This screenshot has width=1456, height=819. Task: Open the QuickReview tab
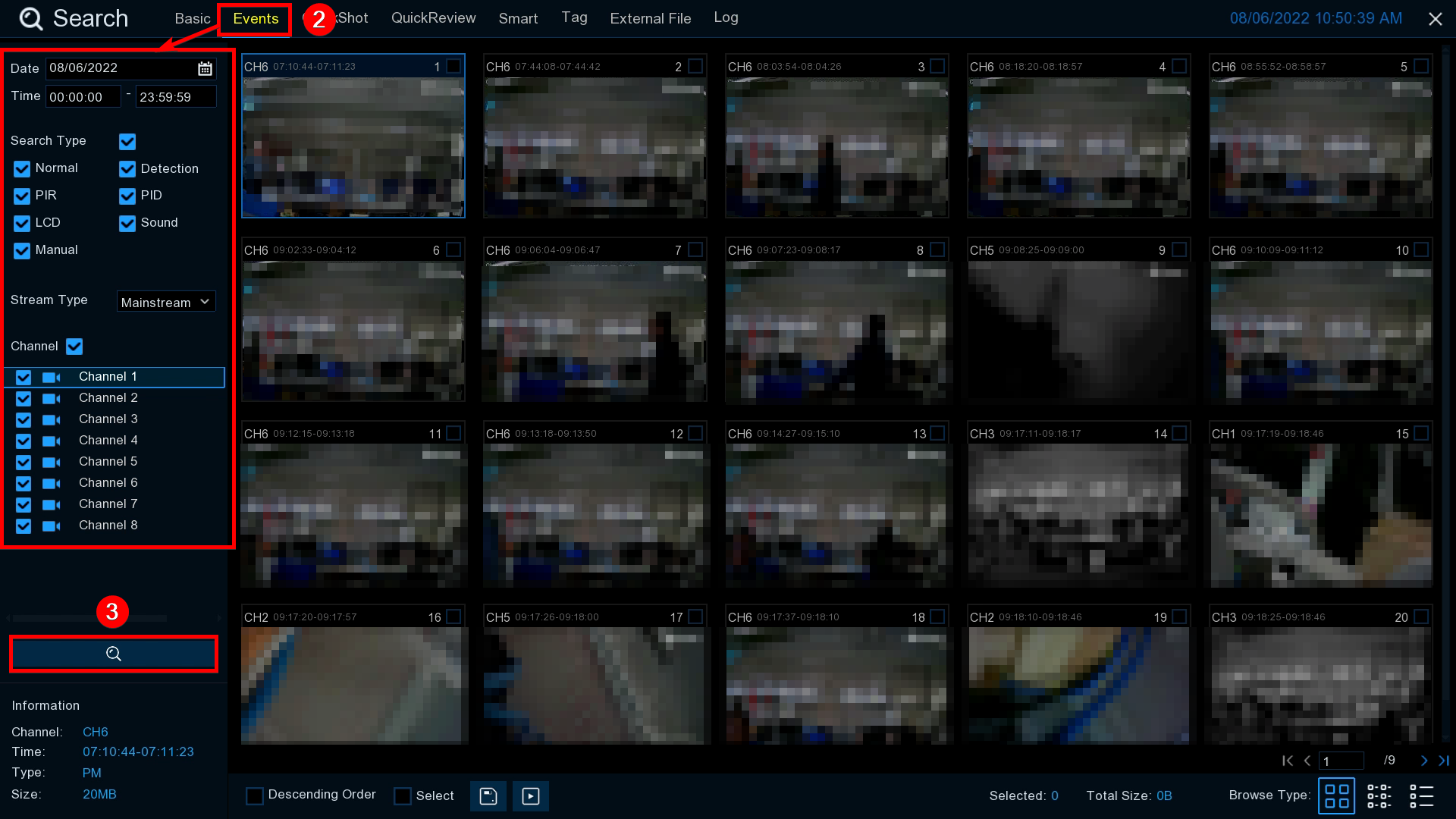[433, 18]
